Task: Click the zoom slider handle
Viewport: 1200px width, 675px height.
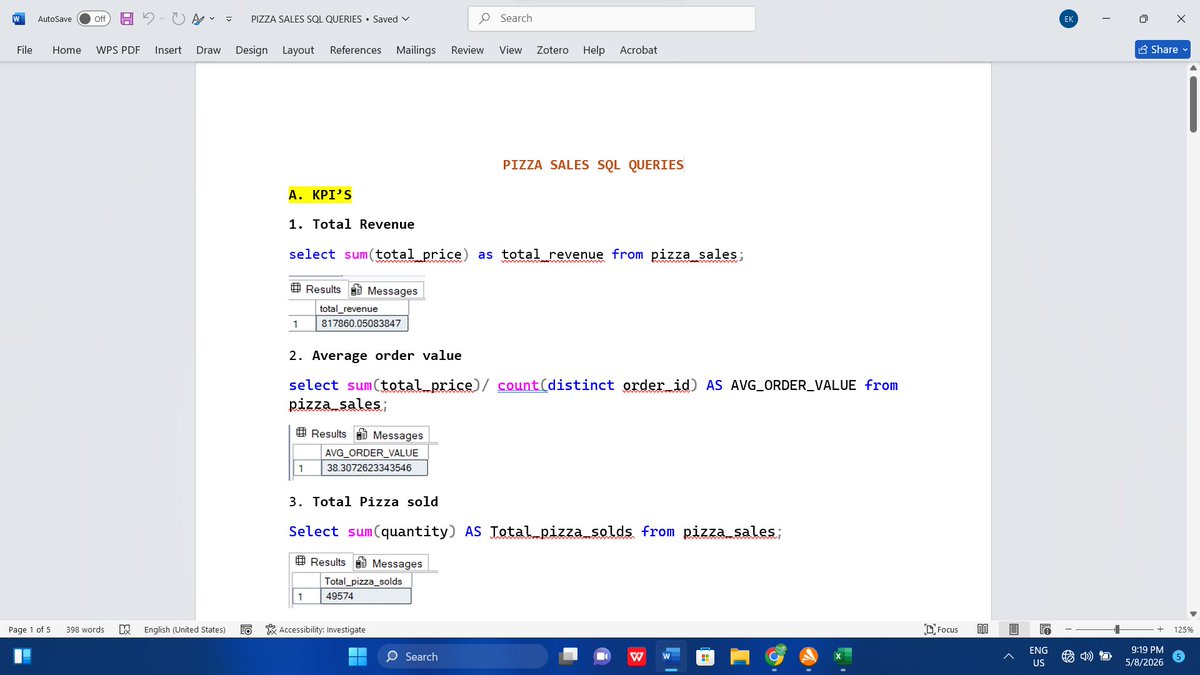Action: (x=1117, y=629)
